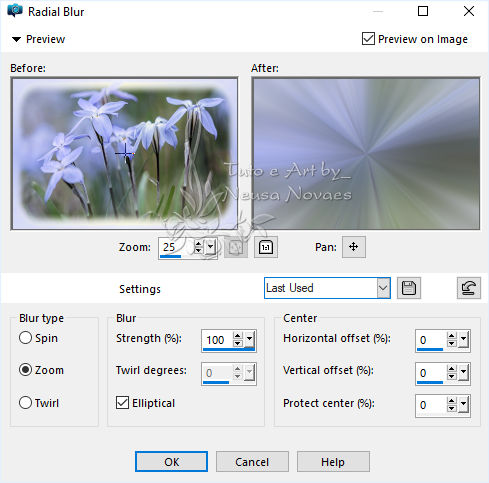Open the Zoom value slider dropdown
The width and height of the screenshot is (489, 483).
coord(211,247)
